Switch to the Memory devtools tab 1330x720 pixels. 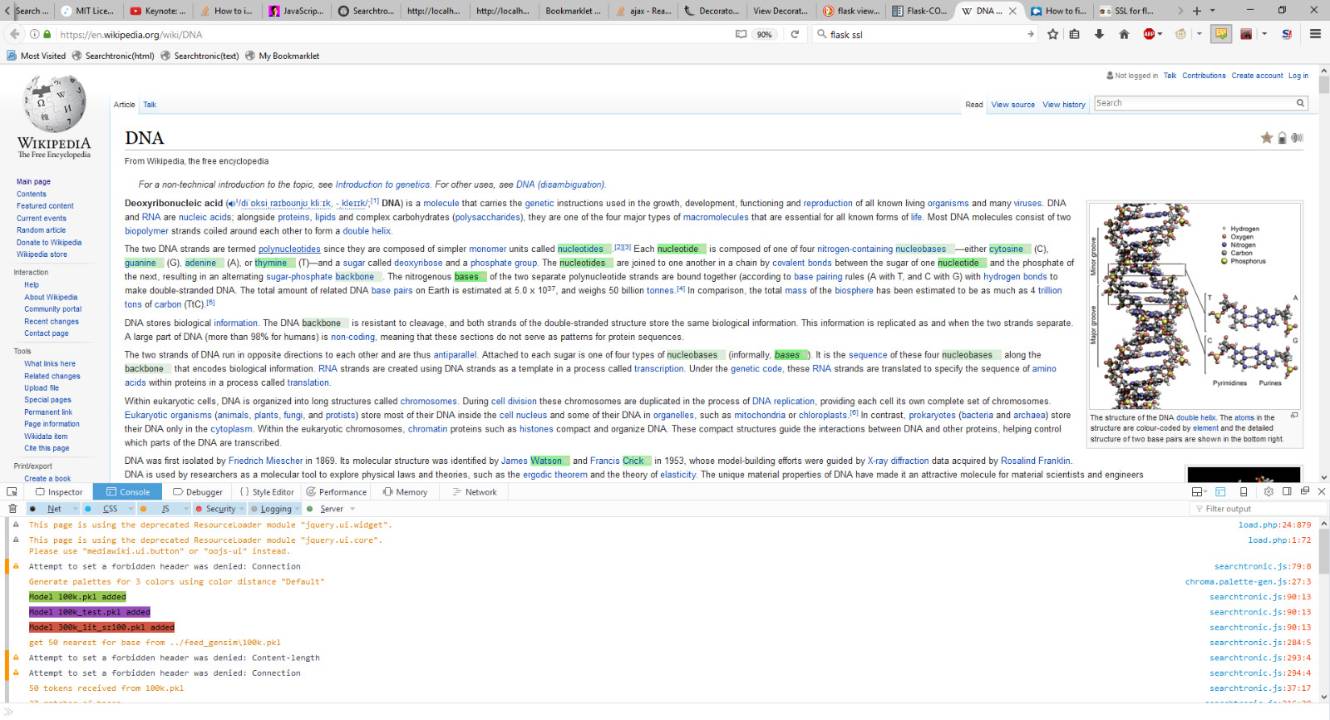pyautogui.click(x=405, y=492)
